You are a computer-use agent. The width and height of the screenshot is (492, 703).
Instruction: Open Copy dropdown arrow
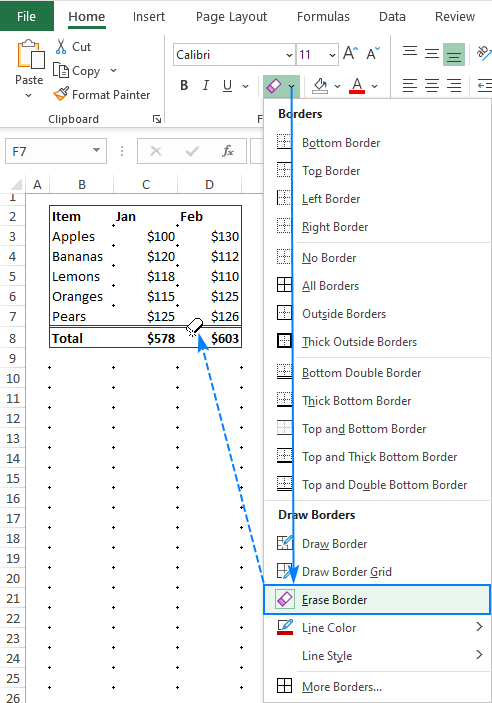coord(113,70)
